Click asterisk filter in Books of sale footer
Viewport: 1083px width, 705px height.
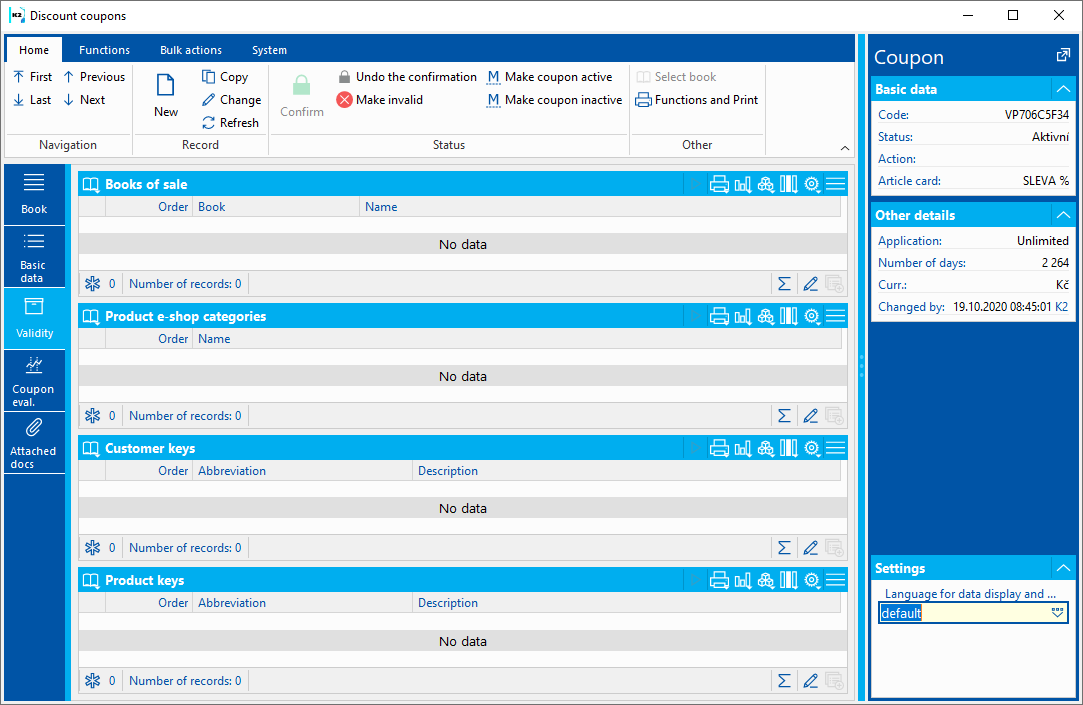point(93,284)
